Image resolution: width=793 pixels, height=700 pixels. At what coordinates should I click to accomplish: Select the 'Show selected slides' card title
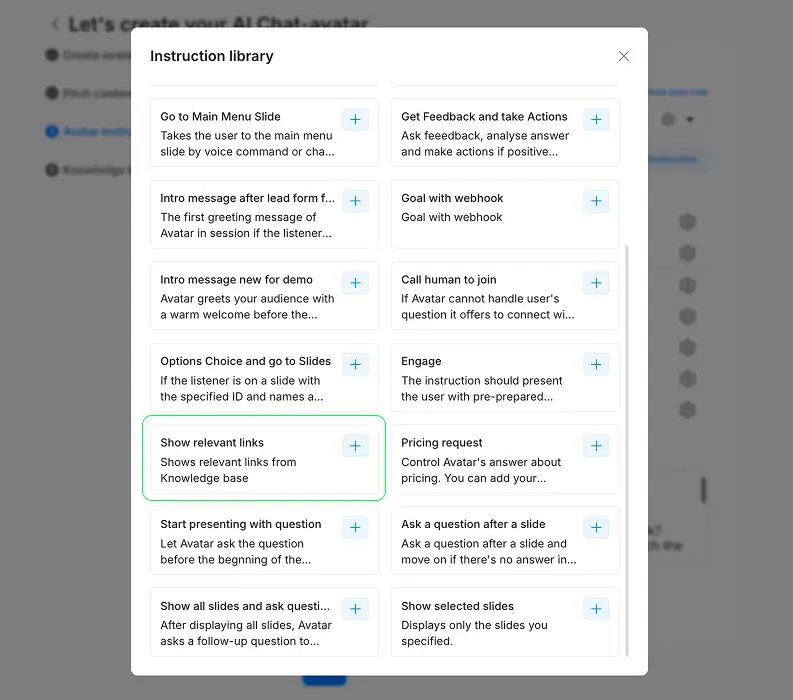coord(457,606)
